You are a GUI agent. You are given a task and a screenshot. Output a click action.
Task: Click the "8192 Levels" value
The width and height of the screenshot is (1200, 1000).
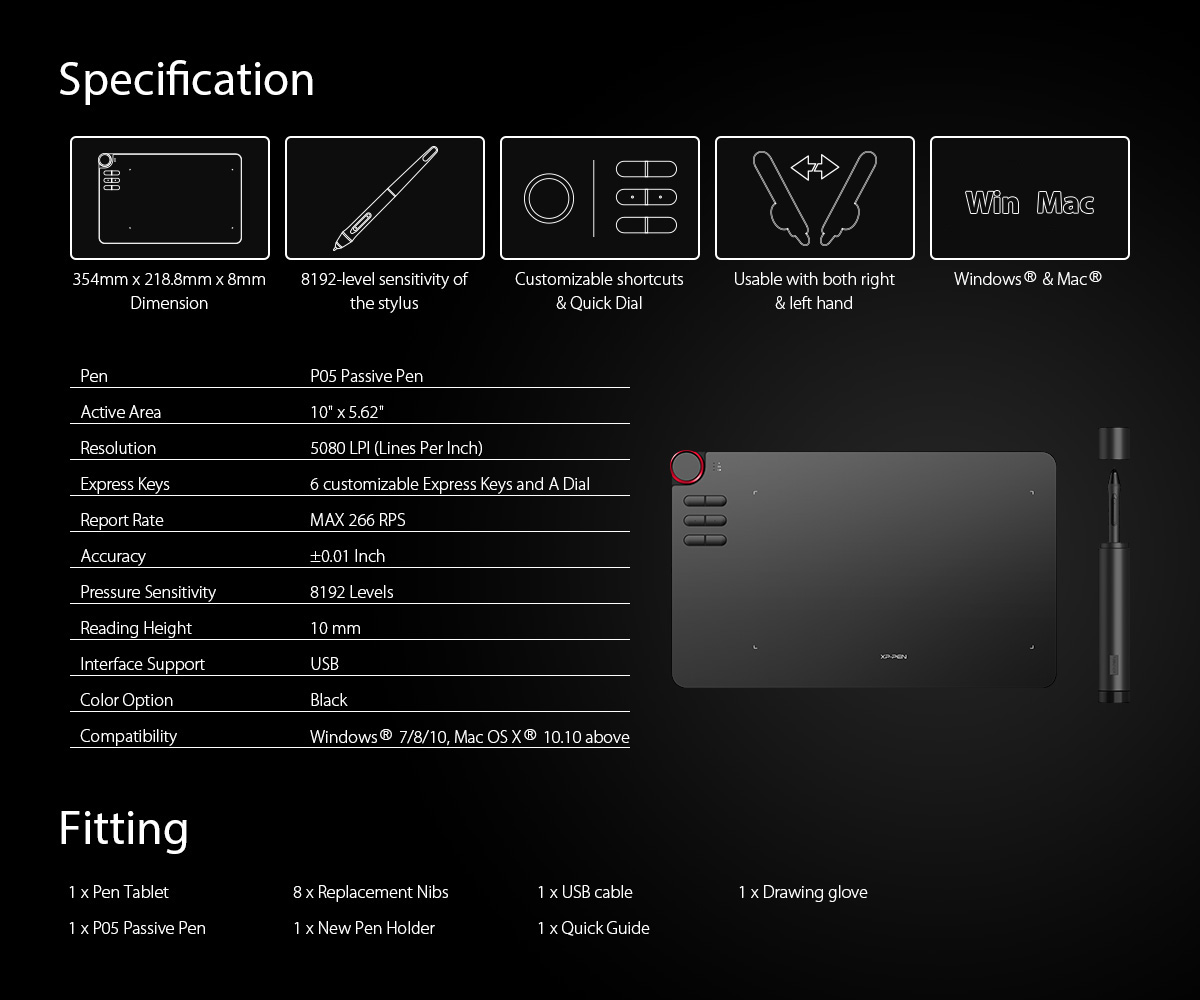[x=352, y=592]
